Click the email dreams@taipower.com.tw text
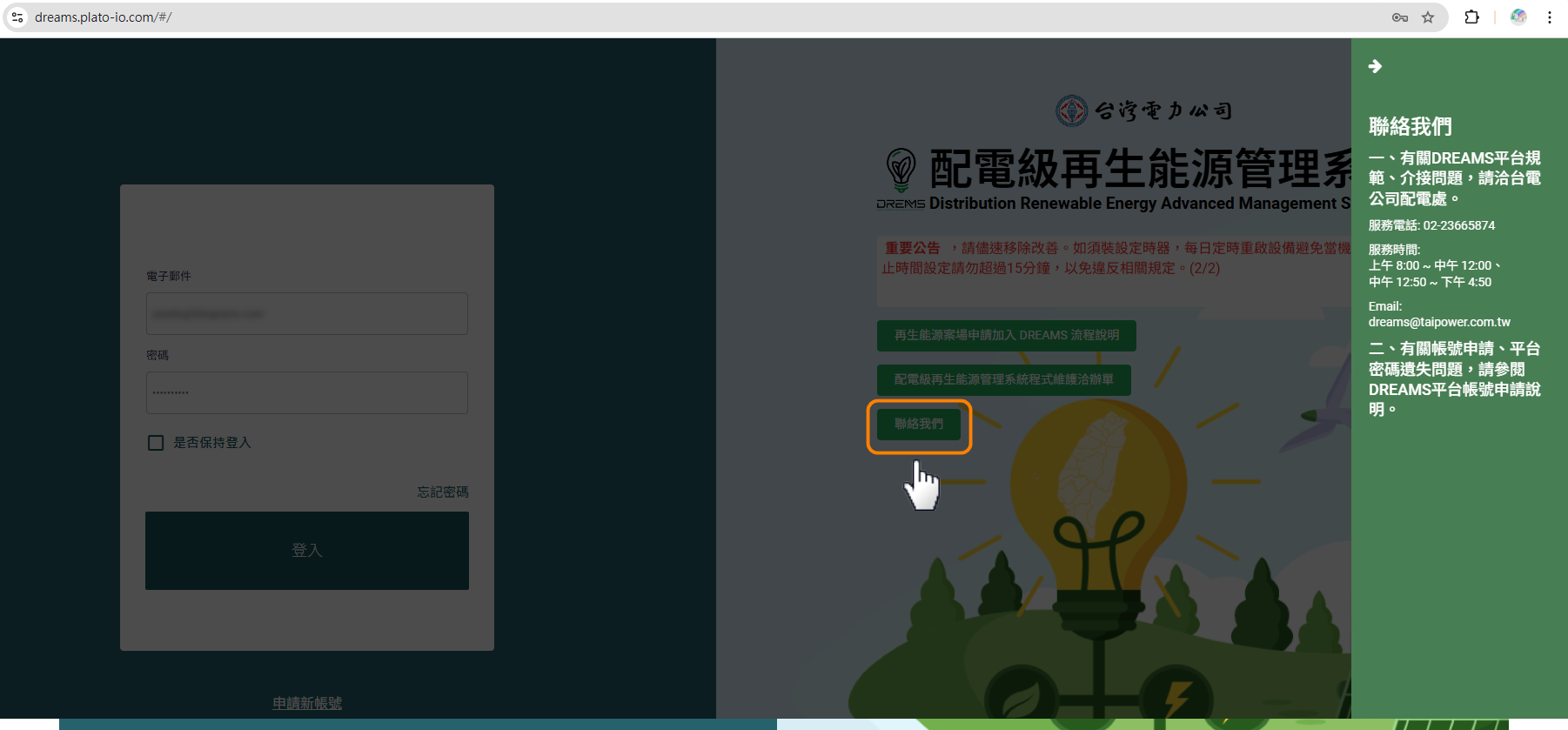1568x730 pixels. tap(1439, 322)
